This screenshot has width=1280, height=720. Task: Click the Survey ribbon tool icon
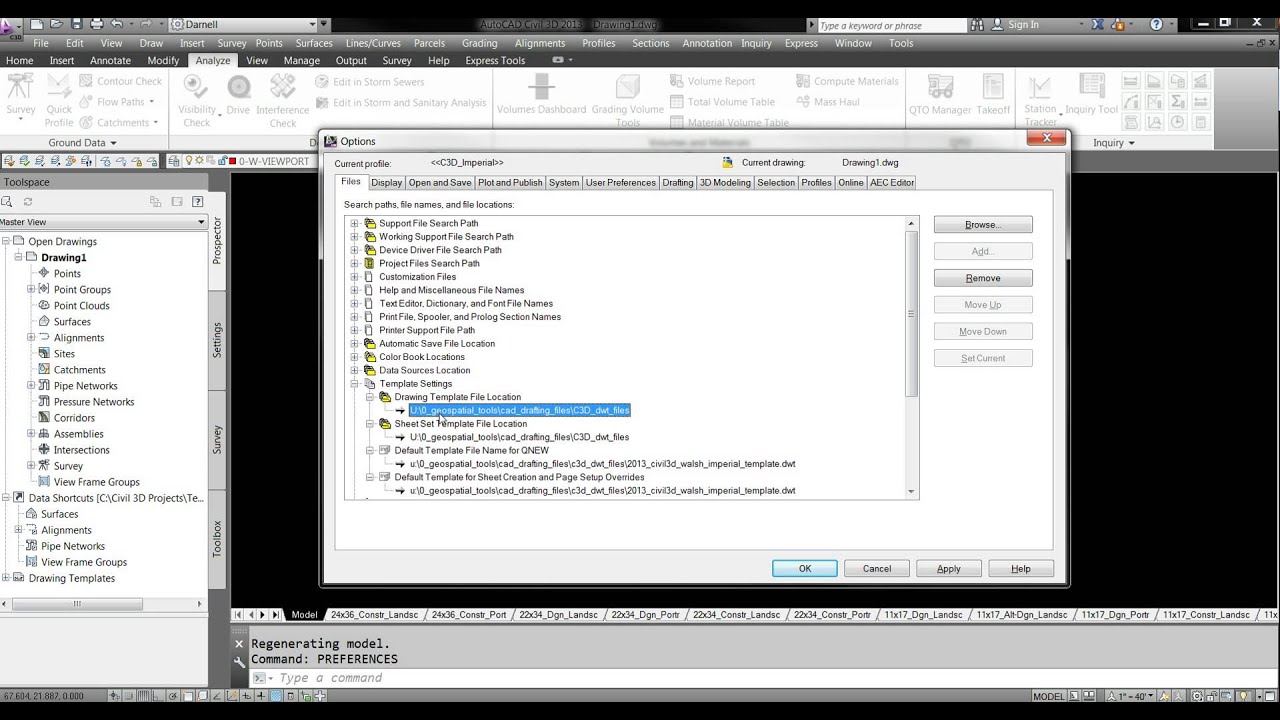[20, 87]
